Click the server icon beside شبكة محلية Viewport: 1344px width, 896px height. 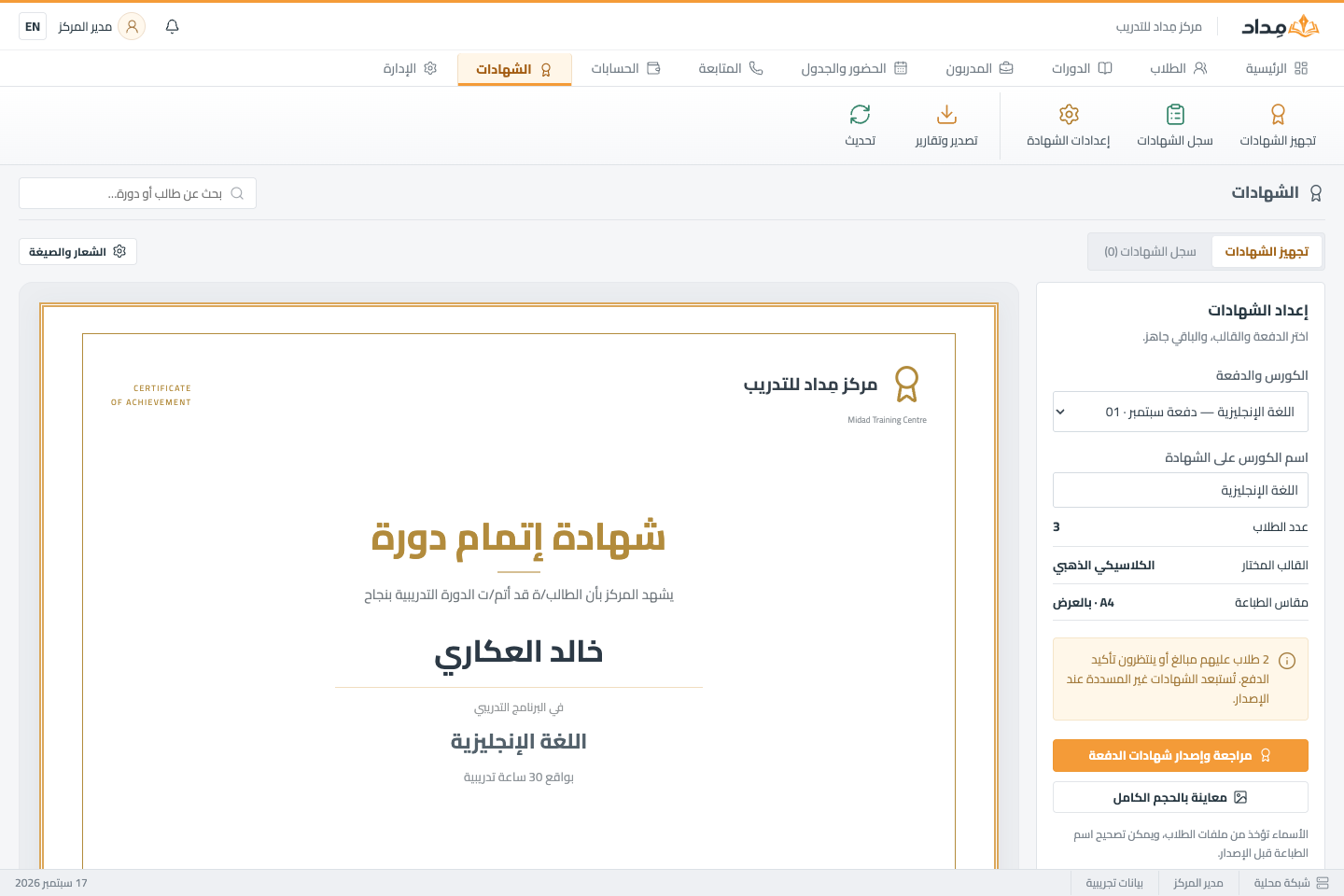click(x=1323, y=883)
